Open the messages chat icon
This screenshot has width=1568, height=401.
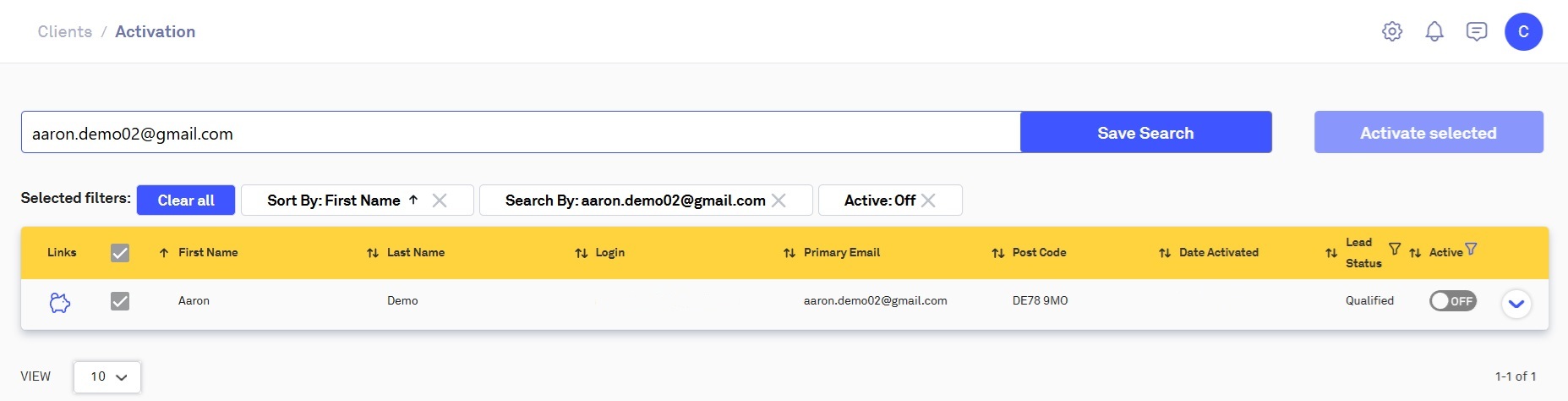(1477, 32)
